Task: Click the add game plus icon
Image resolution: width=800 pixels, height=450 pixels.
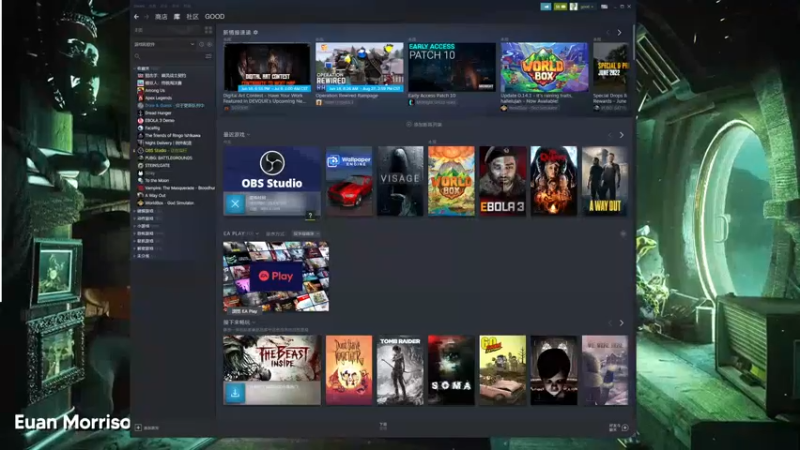Action: click(138, 428)
